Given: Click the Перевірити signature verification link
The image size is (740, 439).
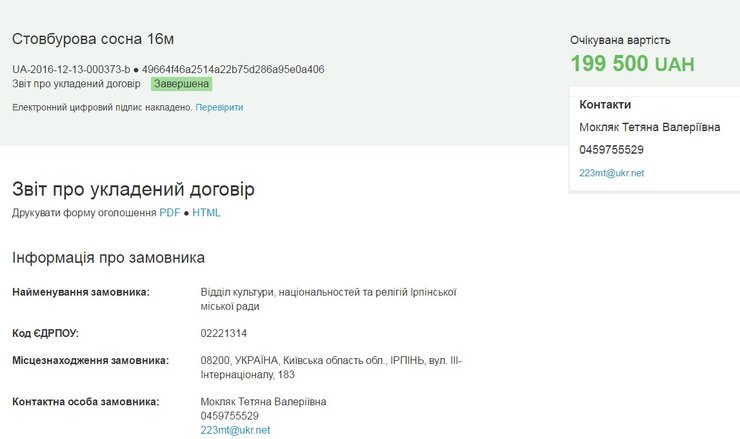Looking at the screenshot, I should (x=219, y=107).
